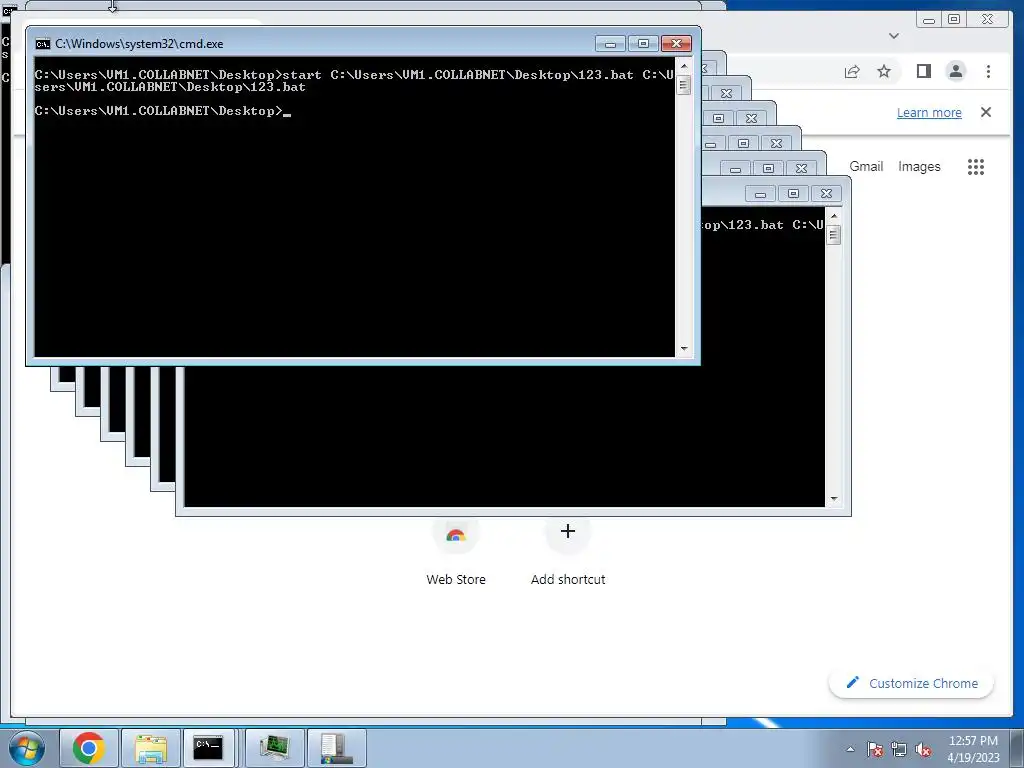
Task: Click the start 123.bat command text
Action: 353,80
